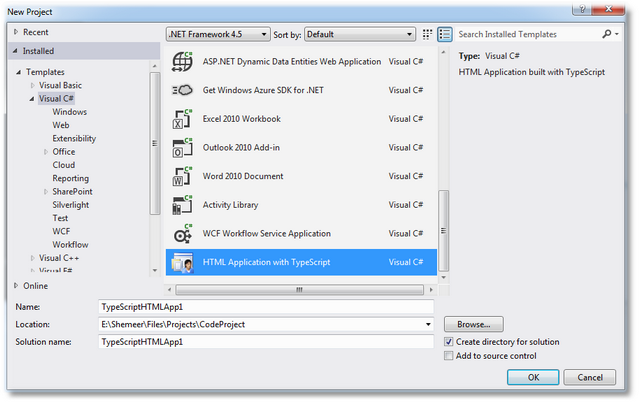Open the Sort by Default dropdown
This screenshot has width=640, height=405.
pyautogui.click(x=360, y=34)
